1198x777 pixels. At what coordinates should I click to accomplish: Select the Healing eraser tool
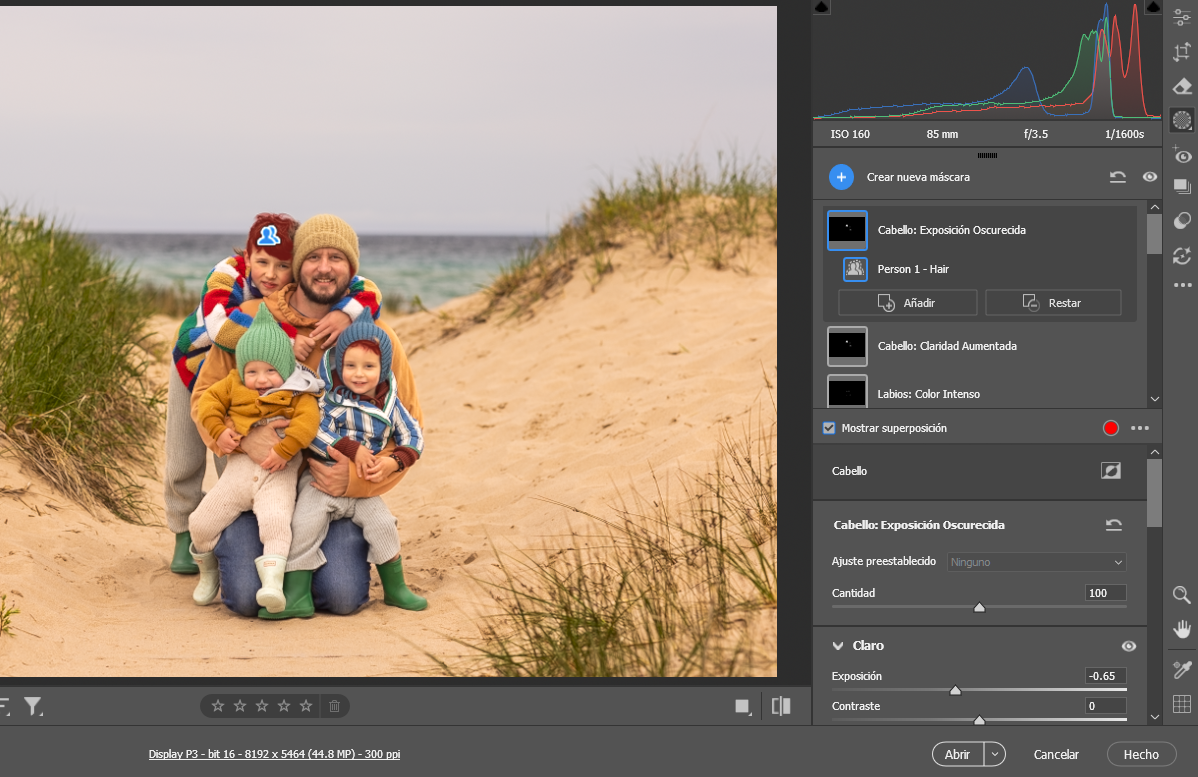pyautogui.click(x=1182, y=86)
